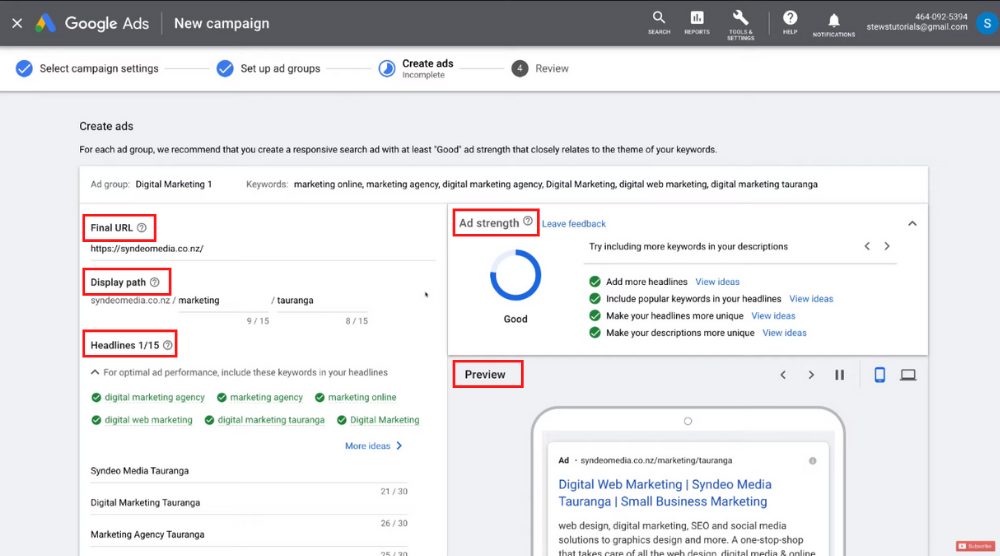
Task: Click the account email stewstutorials@gmail.com
Action: point(916,27)
